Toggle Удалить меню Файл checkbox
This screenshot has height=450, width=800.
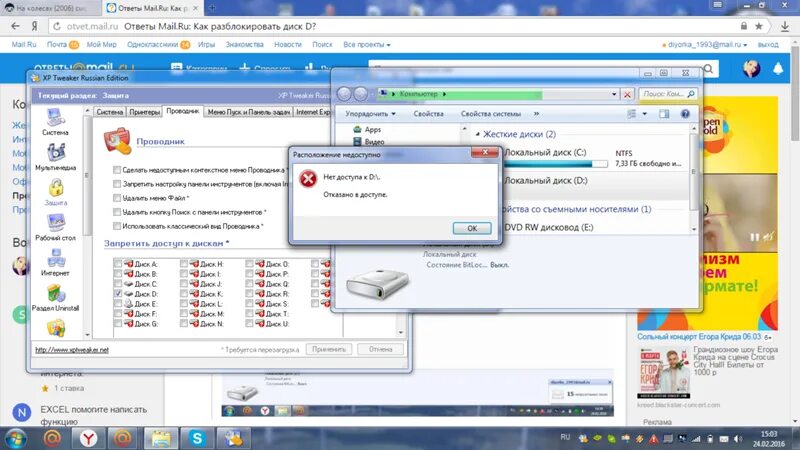[117, 198]
